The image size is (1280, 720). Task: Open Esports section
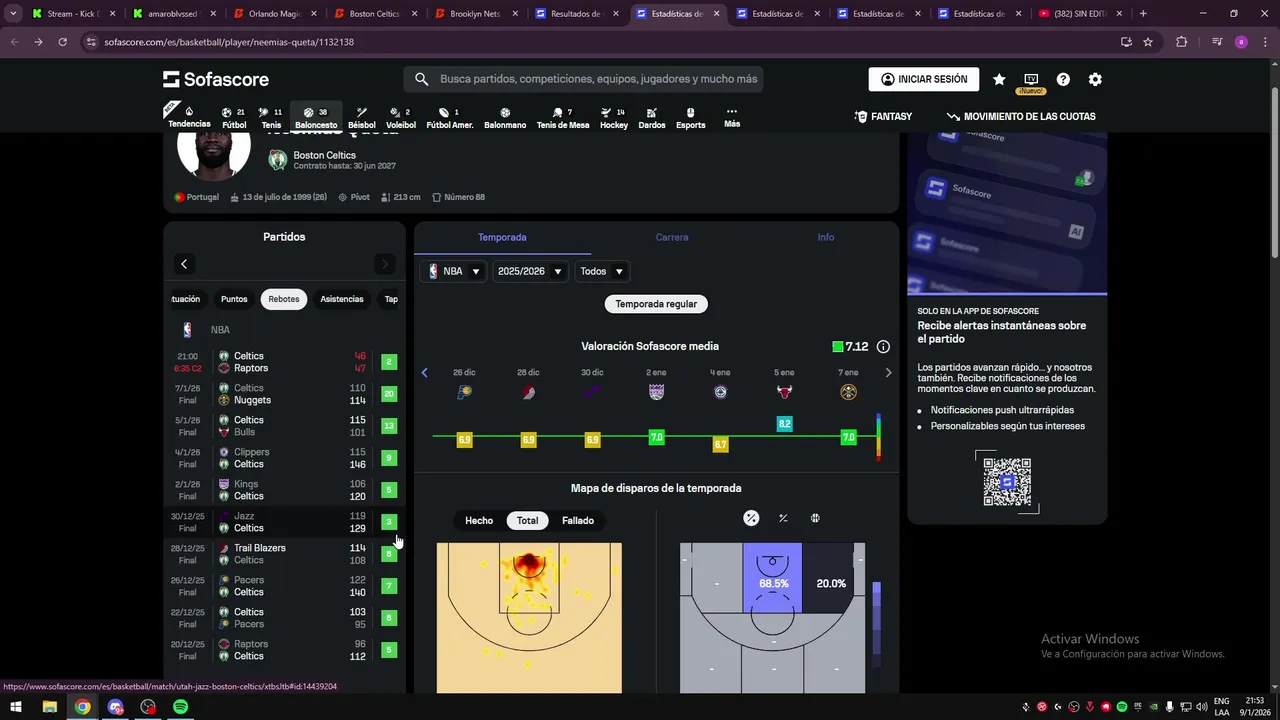click(690, 118)
